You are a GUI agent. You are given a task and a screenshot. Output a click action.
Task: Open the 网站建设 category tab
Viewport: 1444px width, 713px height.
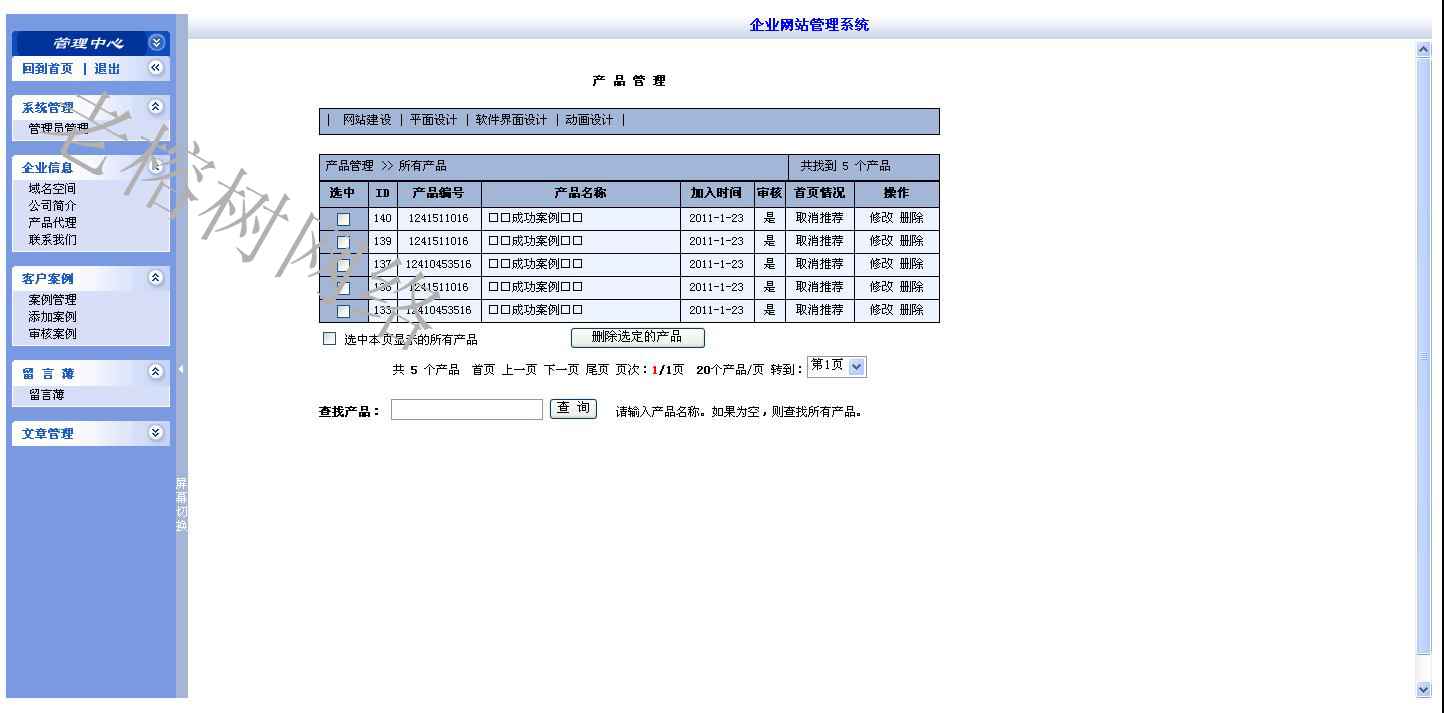(367, 120)
